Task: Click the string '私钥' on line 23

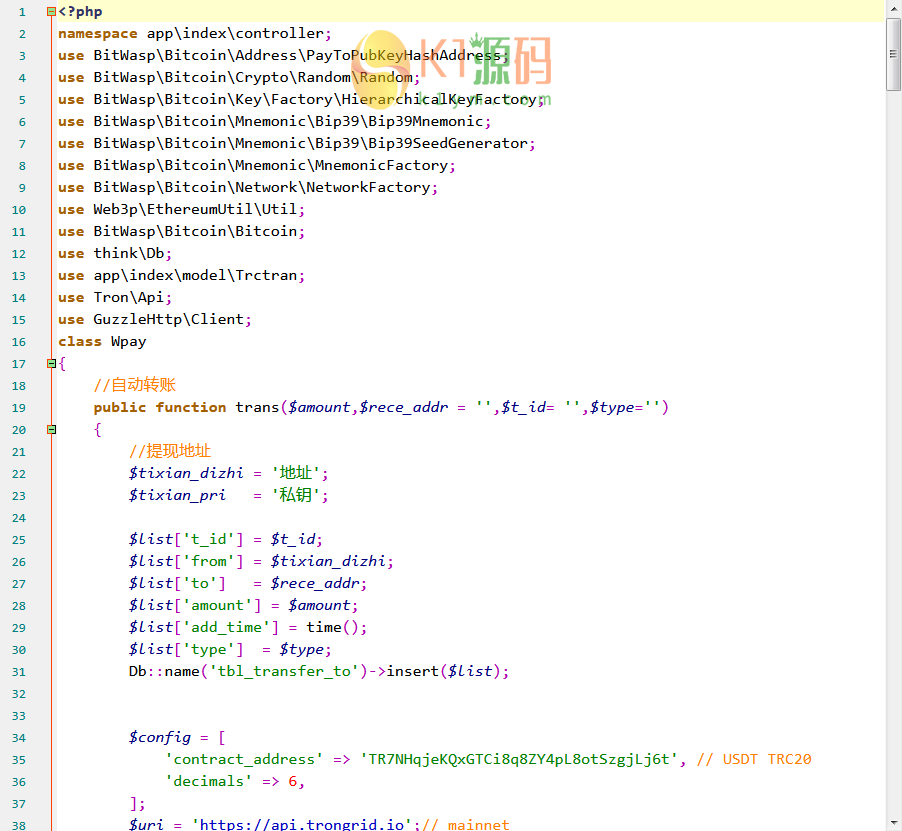Action: point(296,495)
